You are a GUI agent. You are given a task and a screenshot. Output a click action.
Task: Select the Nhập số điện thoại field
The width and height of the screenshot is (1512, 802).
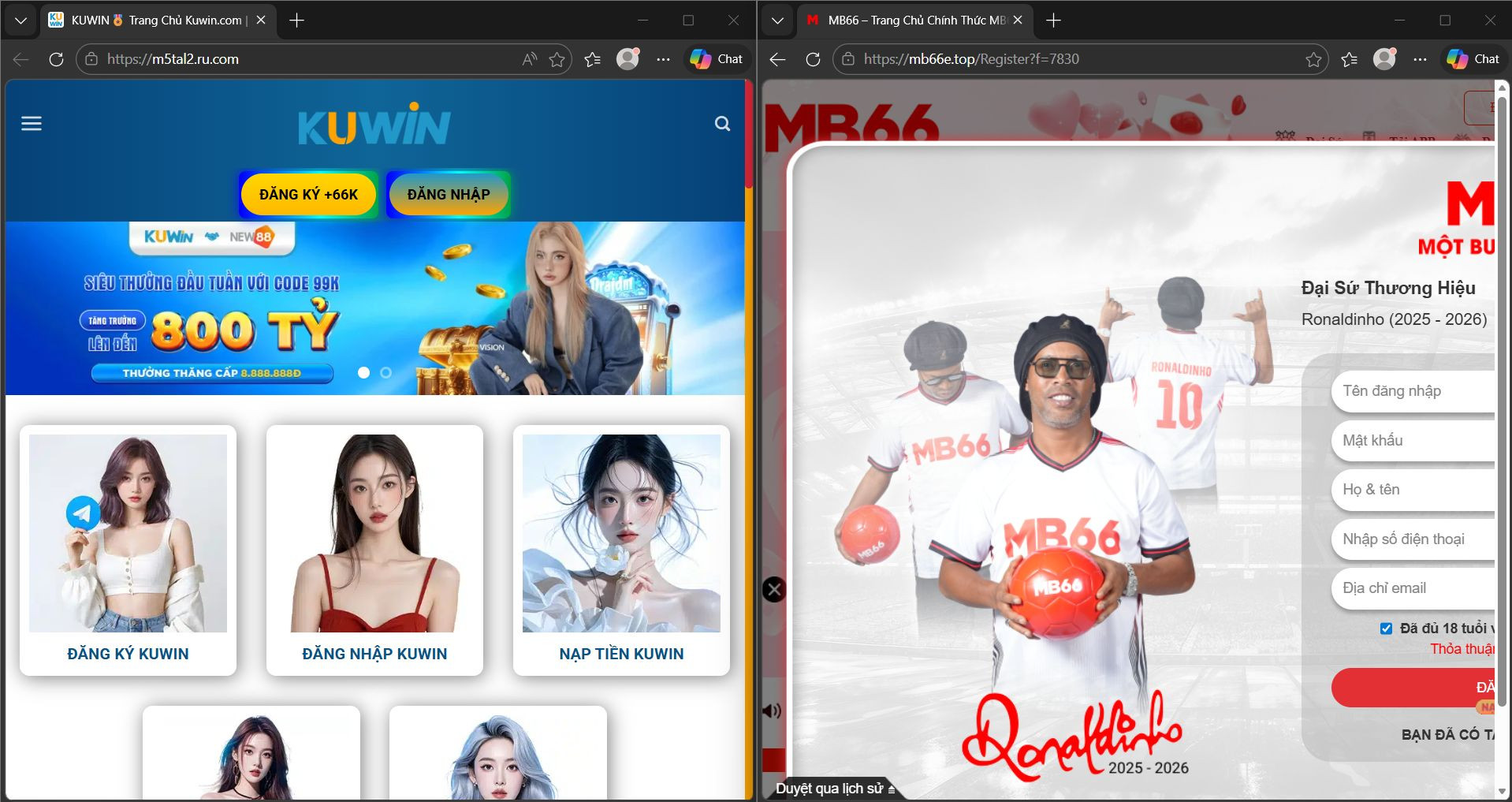1413,539
